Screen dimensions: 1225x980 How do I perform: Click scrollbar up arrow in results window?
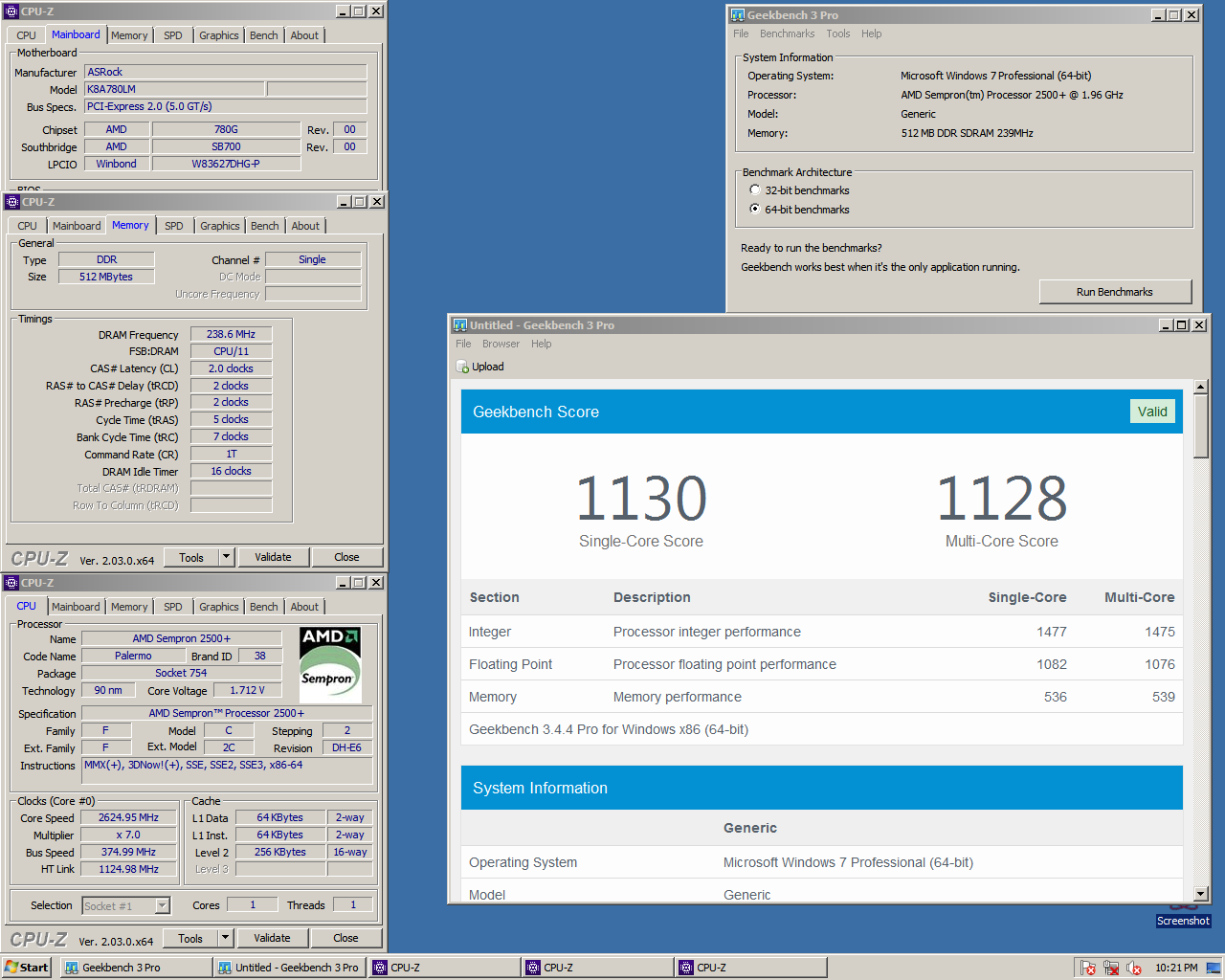1201,388
